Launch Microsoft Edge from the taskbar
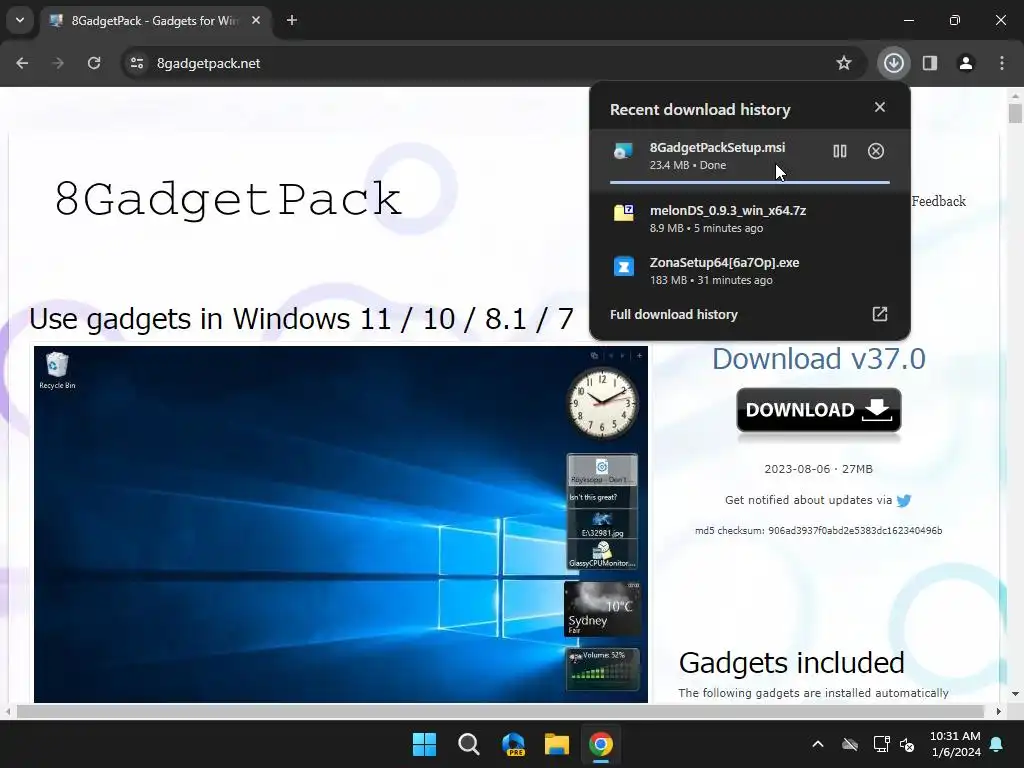1024x768 pixels. (513, 744)
